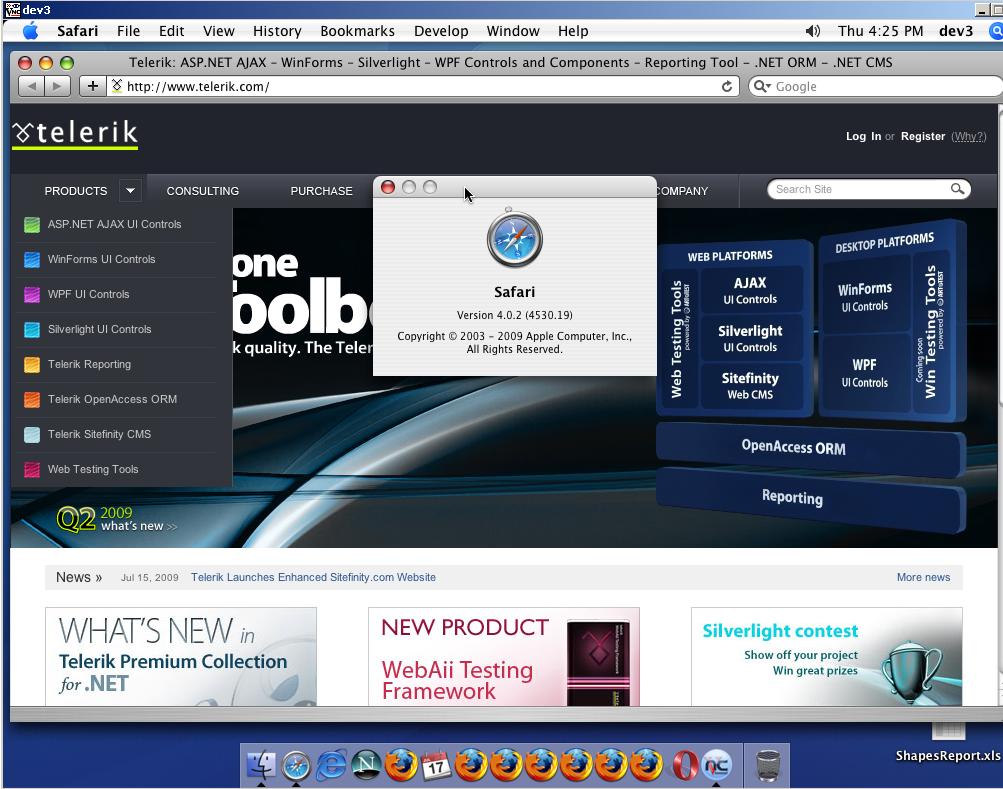Click the site search magnifier icon

[957, 189]
